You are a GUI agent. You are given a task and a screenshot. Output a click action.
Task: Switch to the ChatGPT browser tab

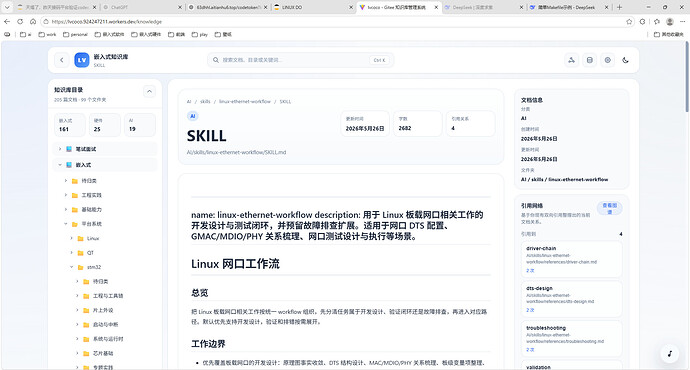141,7
